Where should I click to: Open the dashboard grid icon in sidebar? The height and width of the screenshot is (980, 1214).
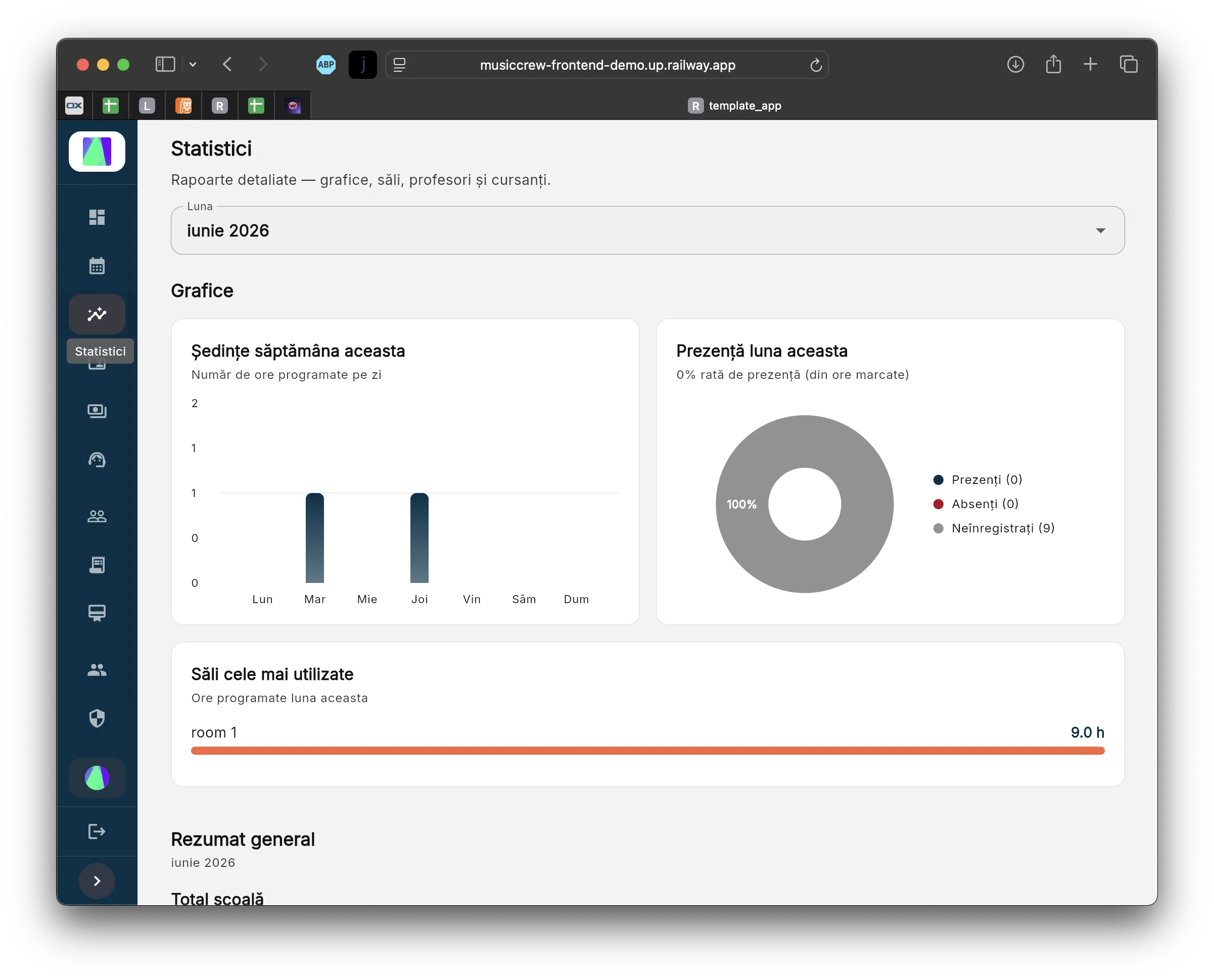coord(97,217)
